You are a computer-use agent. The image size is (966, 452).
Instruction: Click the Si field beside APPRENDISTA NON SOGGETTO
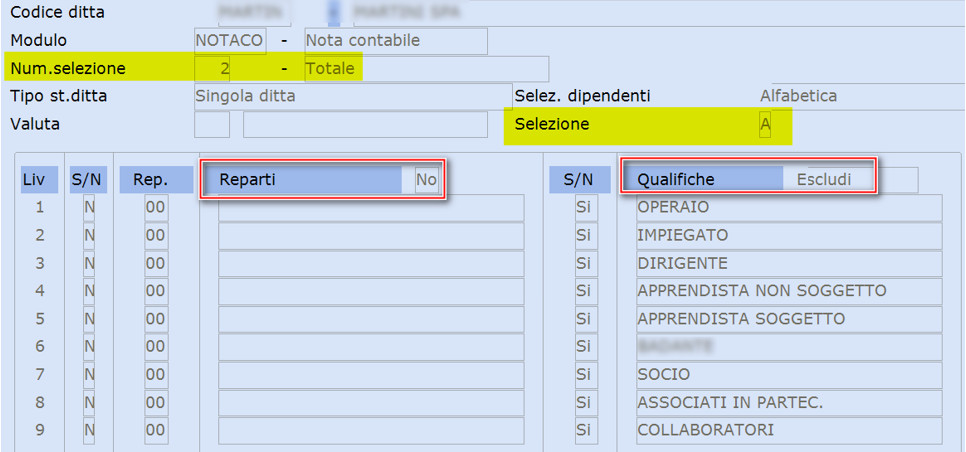(586, 291)
